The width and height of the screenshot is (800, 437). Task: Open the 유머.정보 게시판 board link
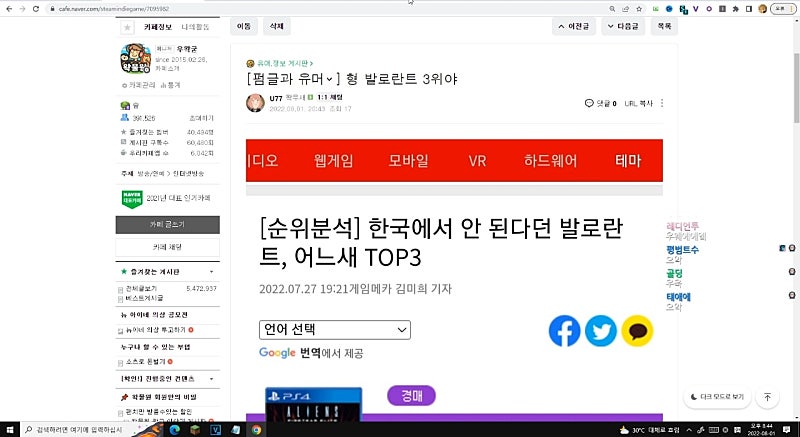point(285,64)
